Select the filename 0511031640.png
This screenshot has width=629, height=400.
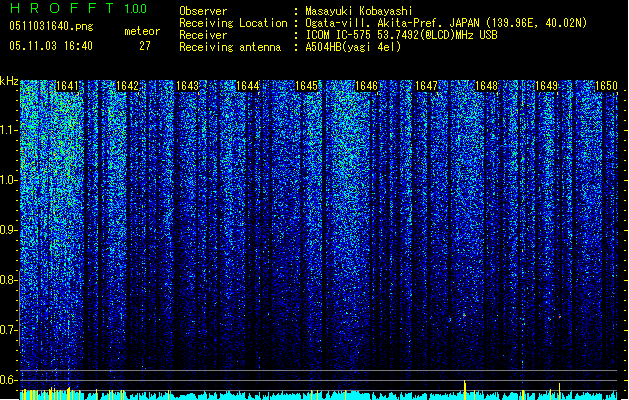tap(51, 26)
